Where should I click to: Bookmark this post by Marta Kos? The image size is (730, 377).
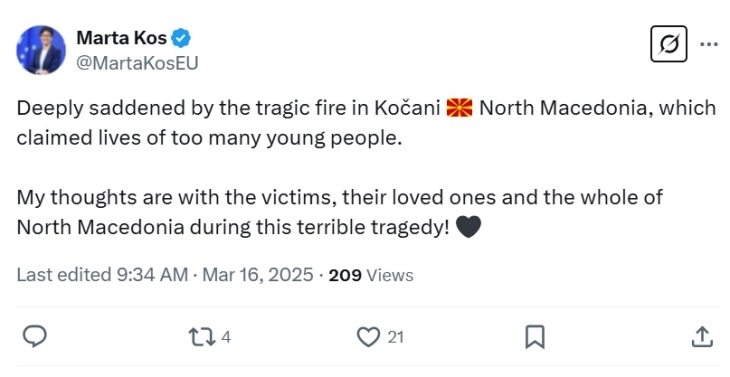535,337
